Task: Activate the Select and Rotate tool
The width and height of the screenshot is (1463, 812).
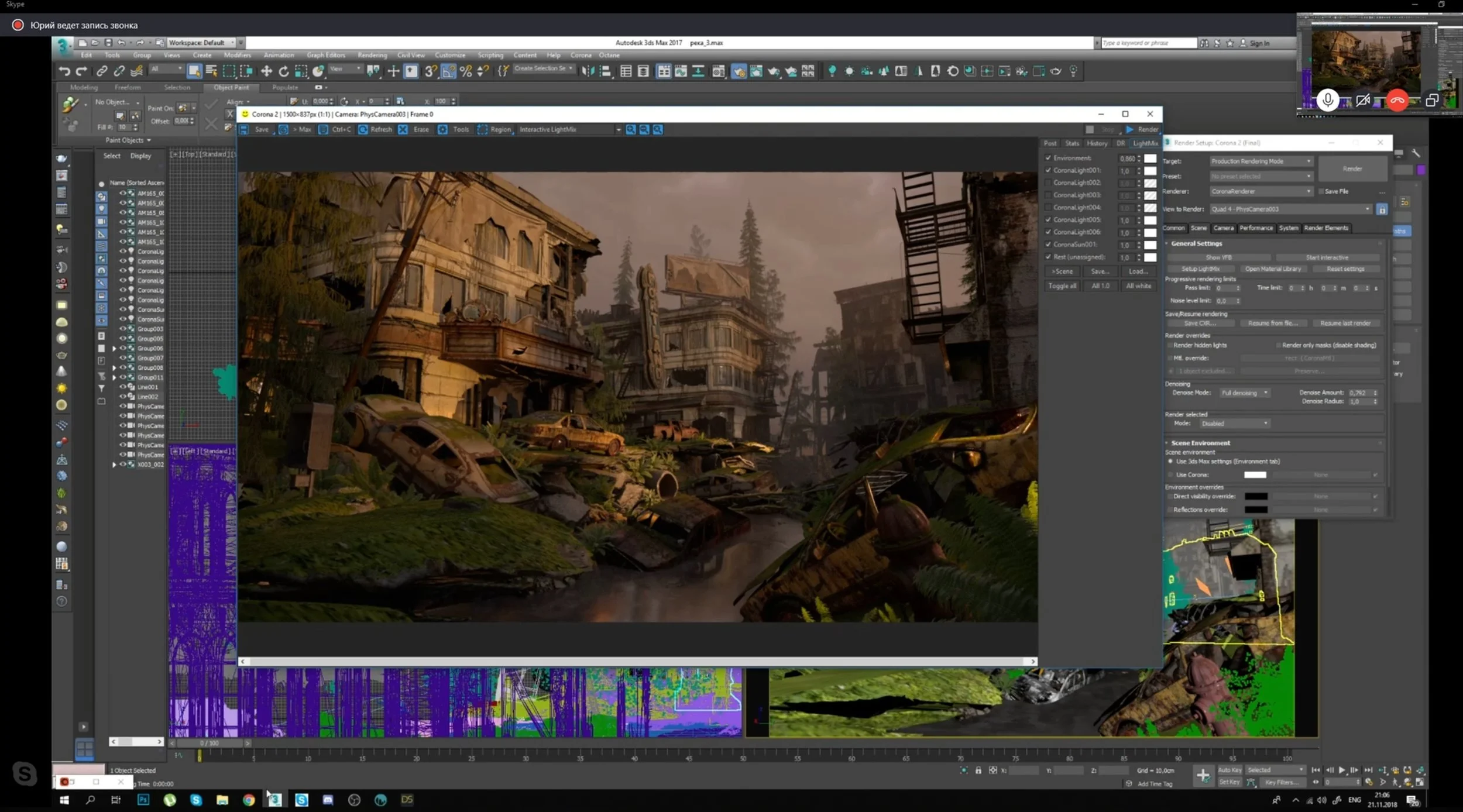Action: [284, 71]
